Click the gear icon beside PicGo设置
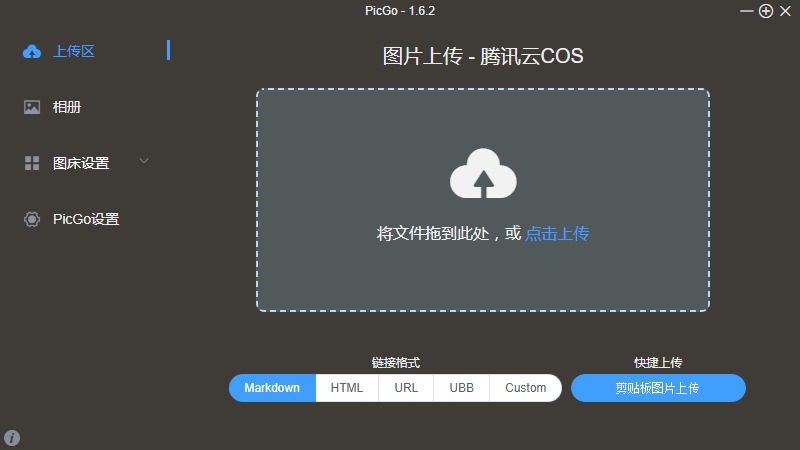The image size is (800, 450). pyautogui.click(x=32, y=219)
